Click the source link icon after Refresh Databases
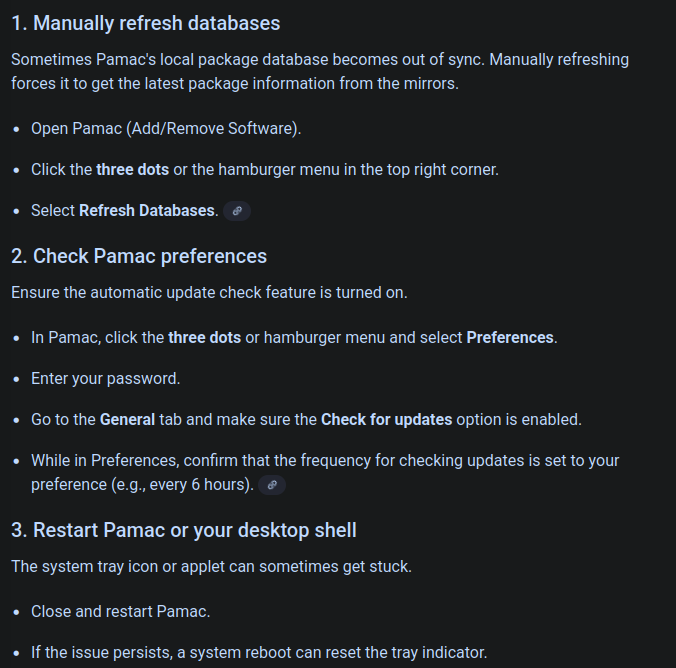The width and height of the screenshot is (676, 668). click(236, 211)
